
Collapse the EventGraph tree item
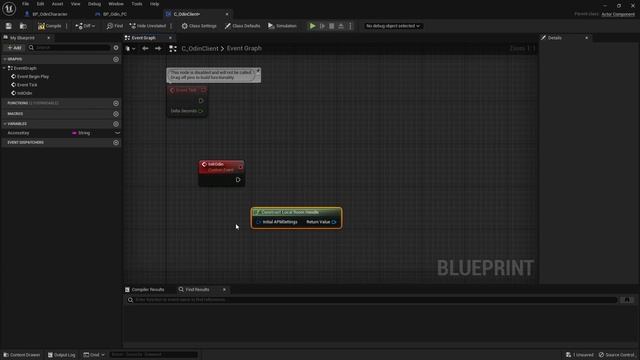tap(4, 68)
